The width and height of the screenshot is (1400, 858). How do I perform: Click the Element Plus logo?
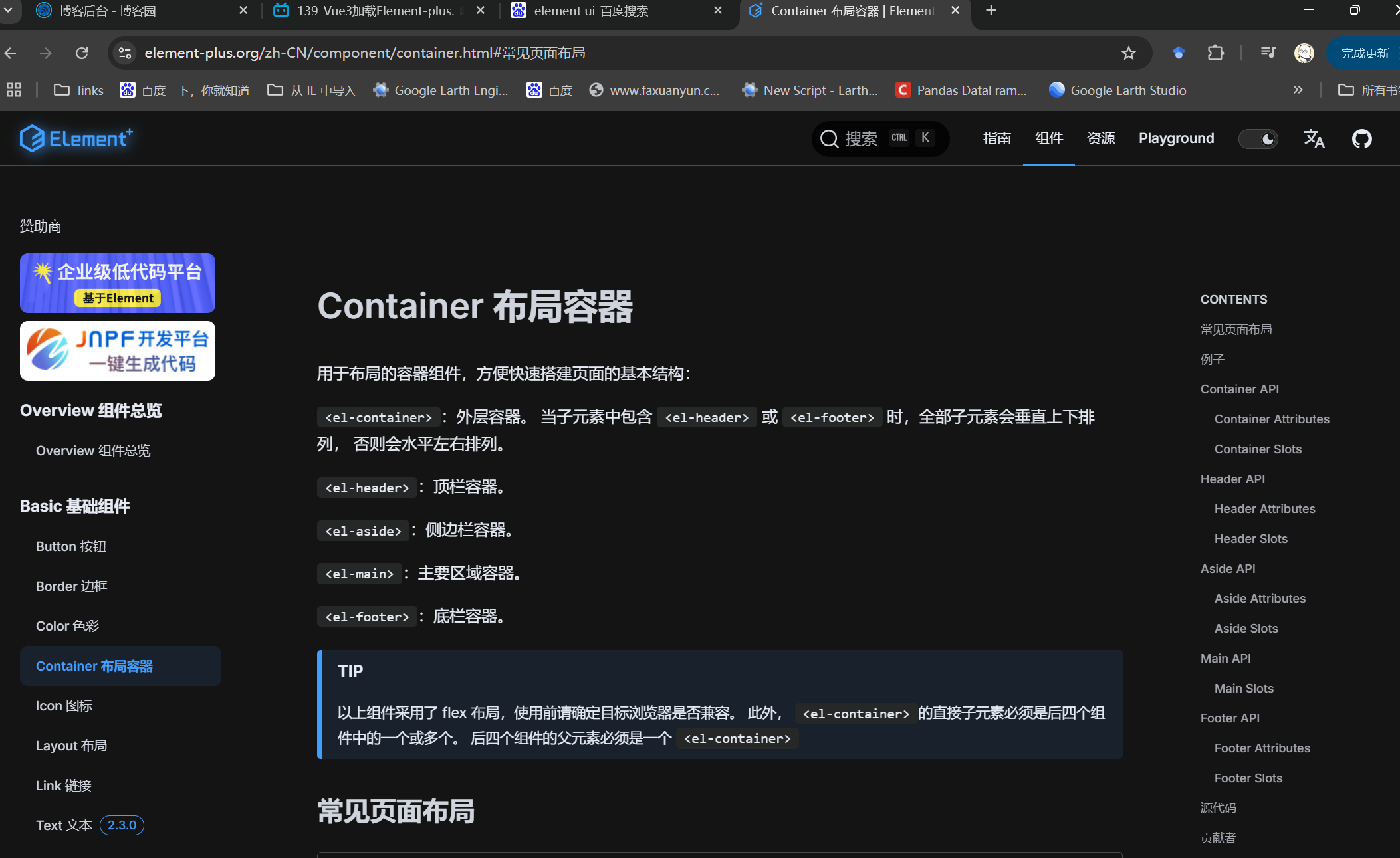click(76, 138)
